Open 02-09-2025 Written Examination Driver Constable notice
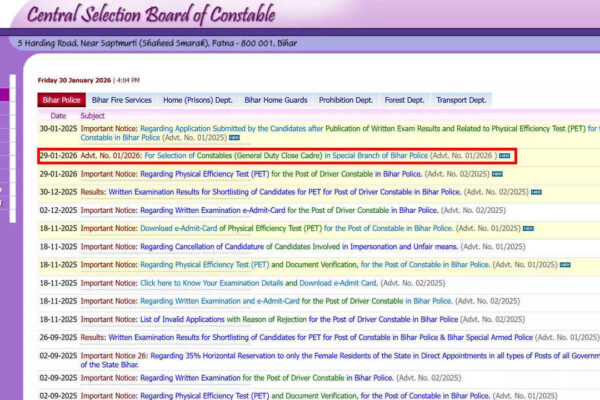This screenshot has height=400, width=600. pyautogui.click(x=267, y=378)
